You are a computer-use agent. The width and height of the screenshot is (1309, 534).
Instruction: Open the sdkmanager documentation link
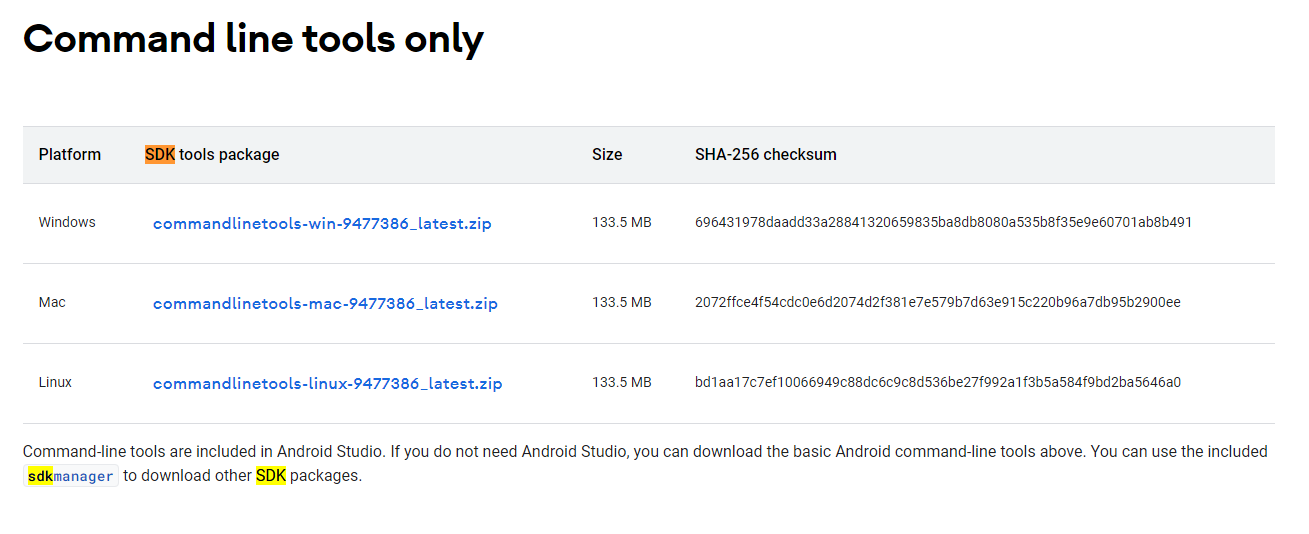(70, 477)
